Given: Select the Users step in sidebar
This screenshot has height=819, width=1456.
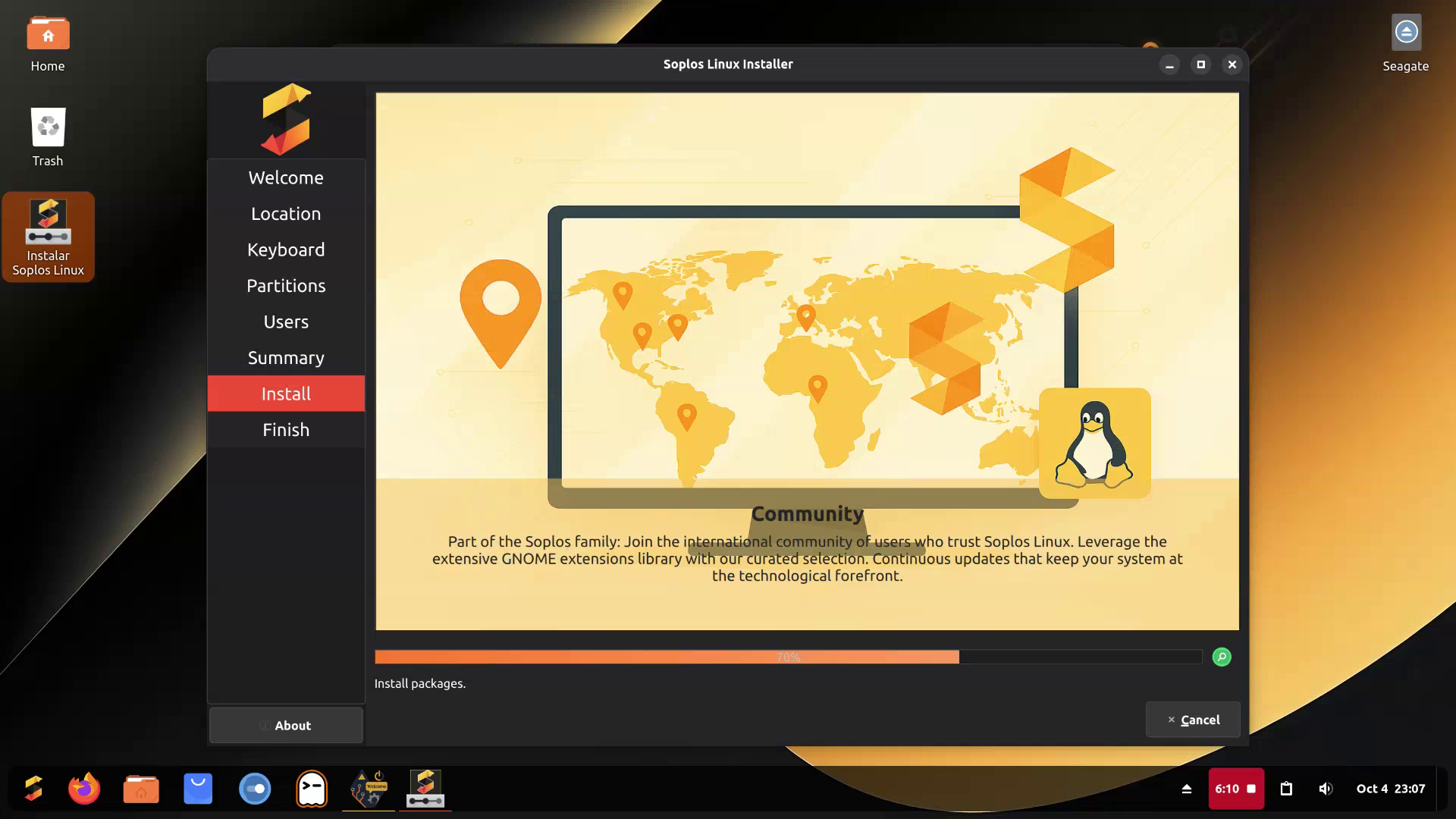Looking at the screenshot, I should pyautogui.click(x=286, y=322).
